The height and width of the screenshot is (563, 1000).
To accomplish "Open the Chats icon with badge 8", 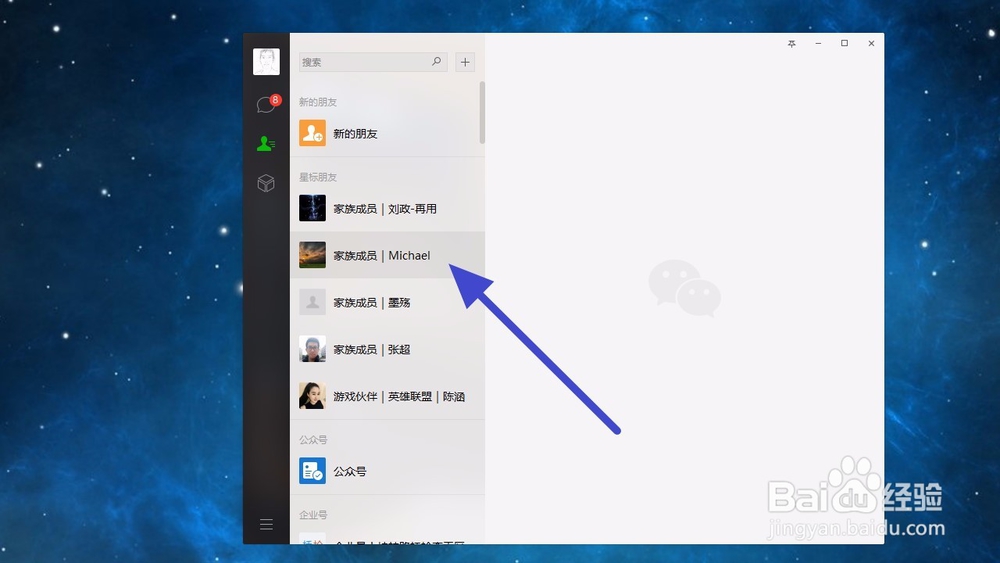I will [267, 103].
